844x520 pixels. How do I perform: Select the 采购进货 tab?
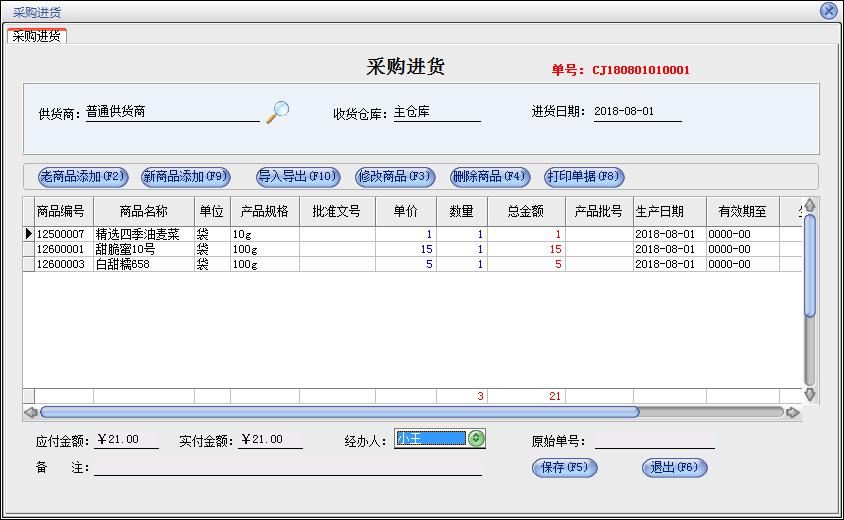click(x=37, y=36)
